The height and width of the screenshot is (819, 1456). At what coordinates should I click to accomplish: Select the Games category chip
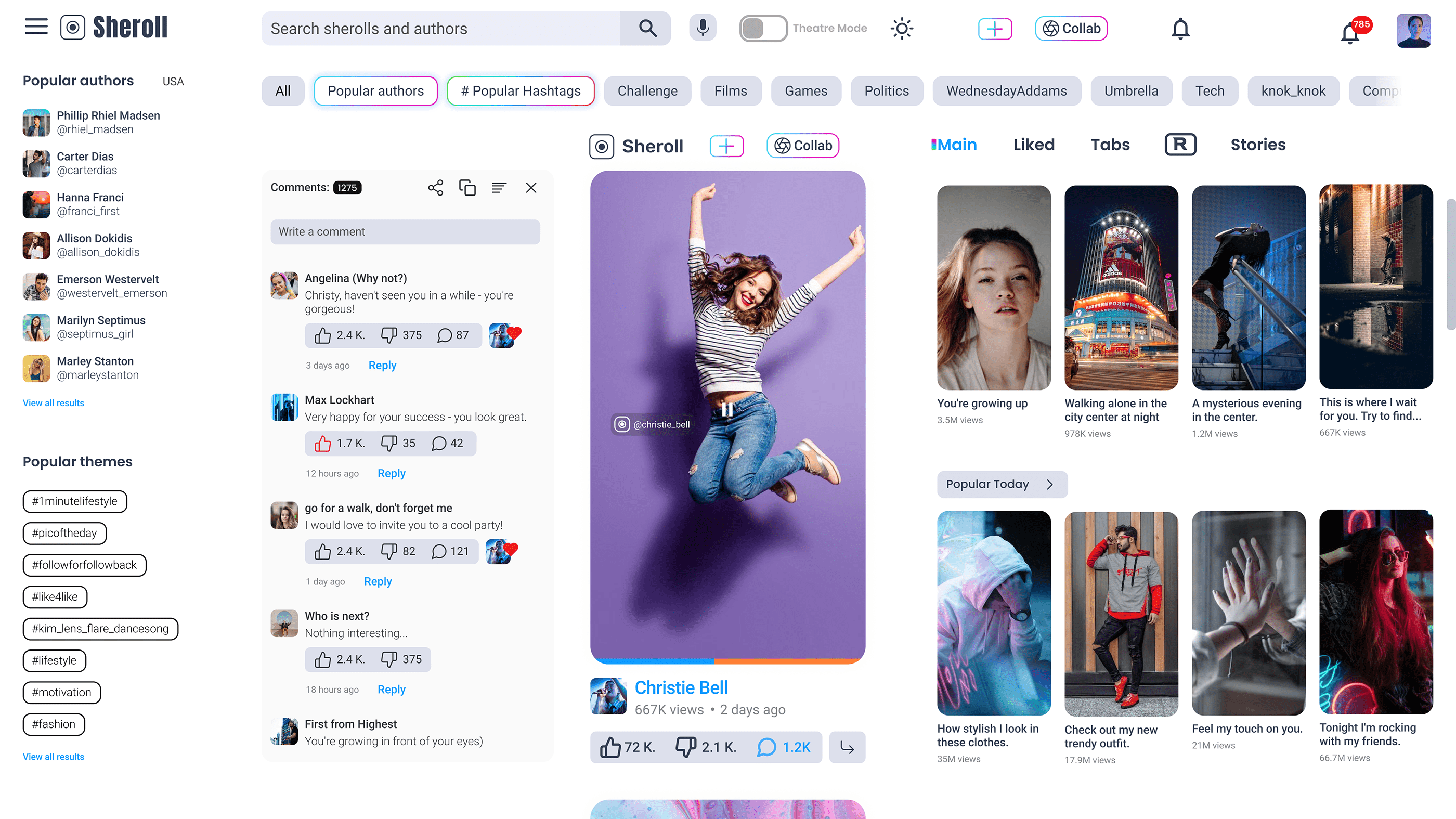tap(805, 91)
